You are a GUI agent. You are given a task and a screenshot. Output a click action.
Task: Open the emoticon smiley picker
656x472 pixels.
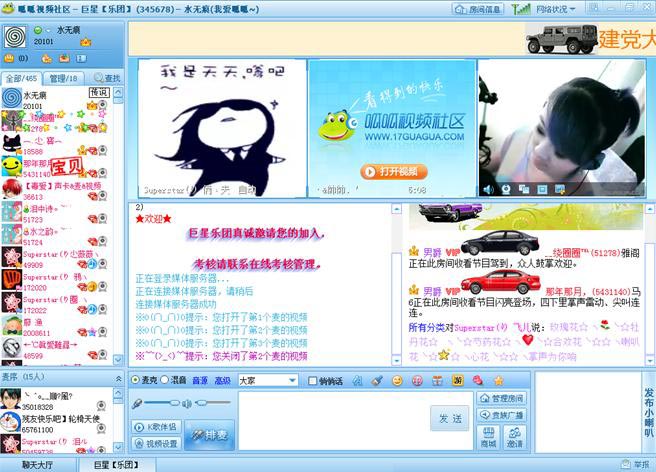397,380
